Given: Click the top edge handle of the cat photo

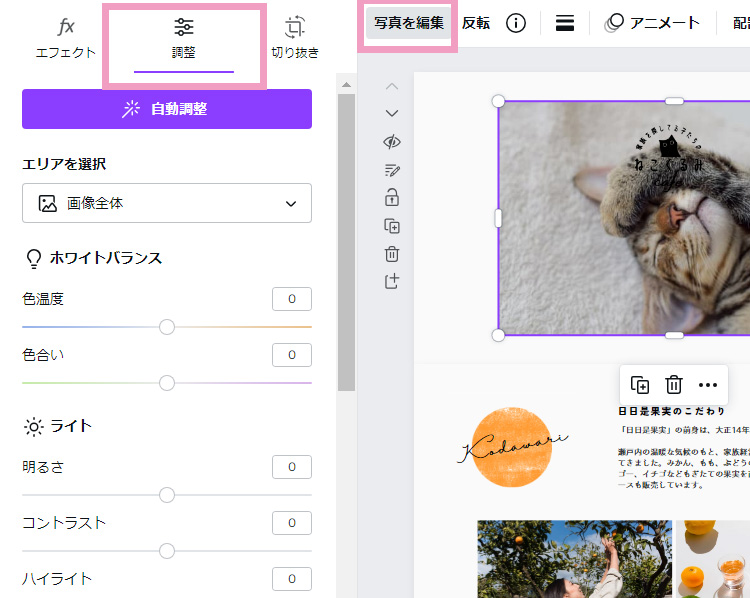Looking at the screenshot, I should (674, 101).
